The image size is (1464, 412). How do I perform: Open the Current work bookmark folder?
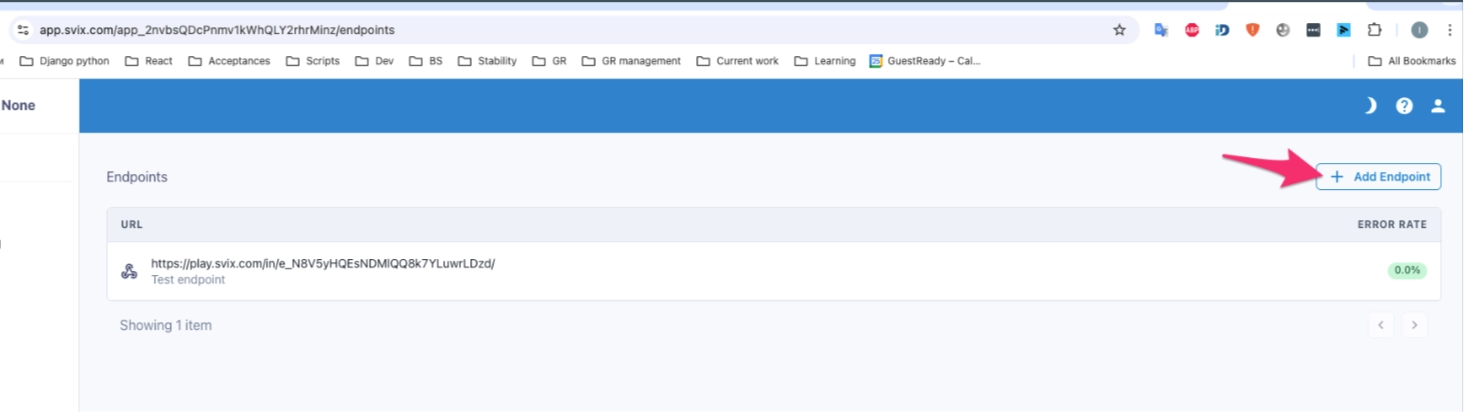click(x=737, y=61)
